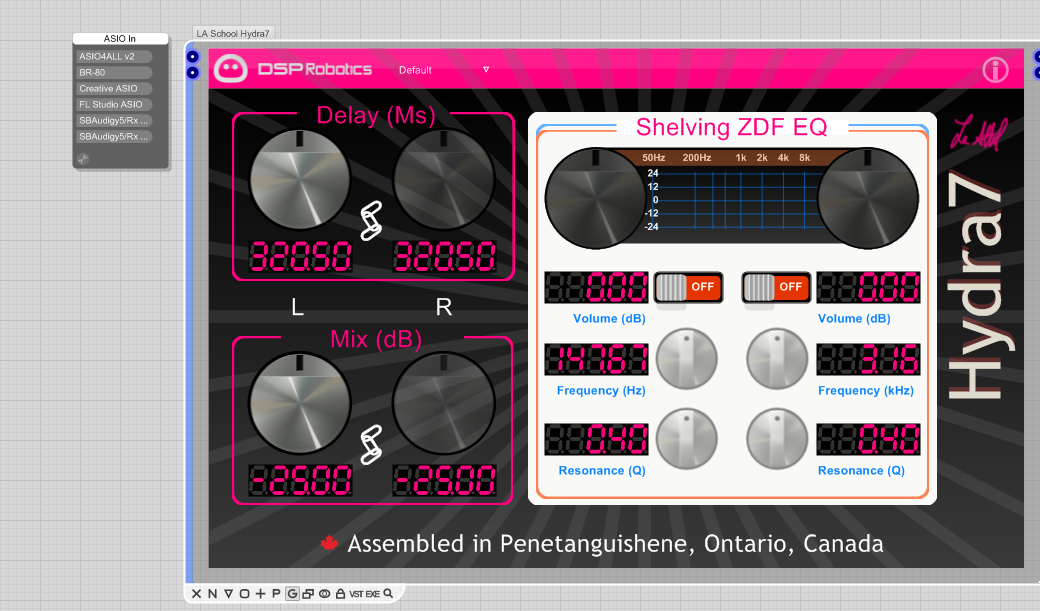Click the right Volume (dB) readout

click(x=868, y=287)
